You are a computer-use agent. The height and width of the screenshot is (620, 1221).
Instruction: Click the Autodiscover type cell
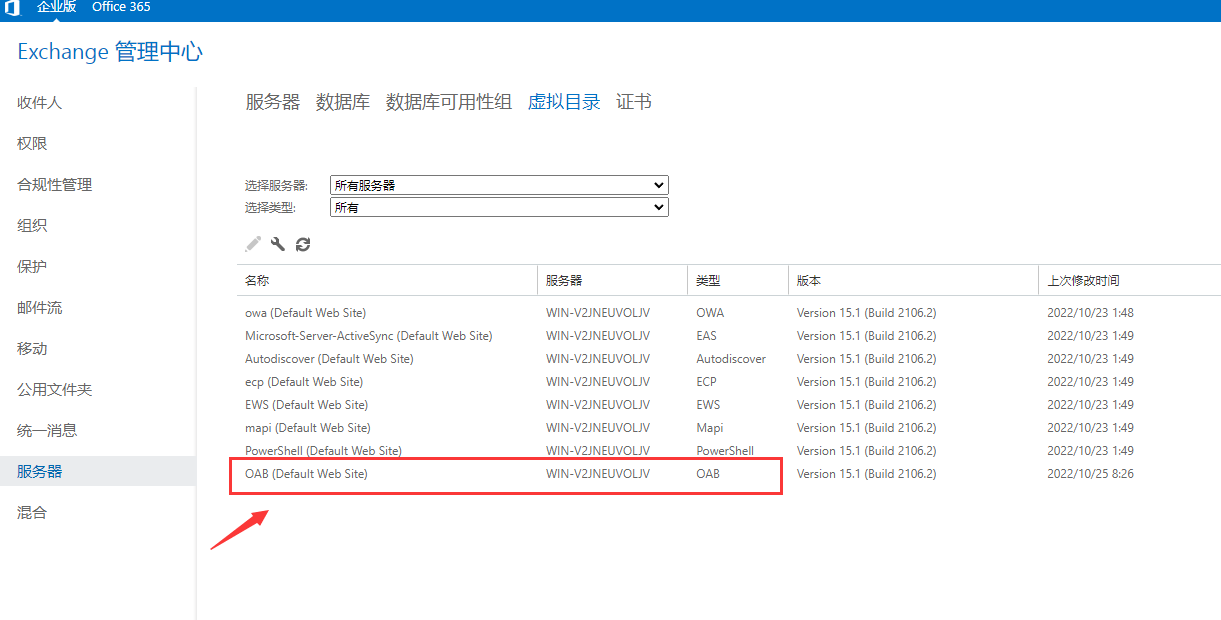coord(731,359)
